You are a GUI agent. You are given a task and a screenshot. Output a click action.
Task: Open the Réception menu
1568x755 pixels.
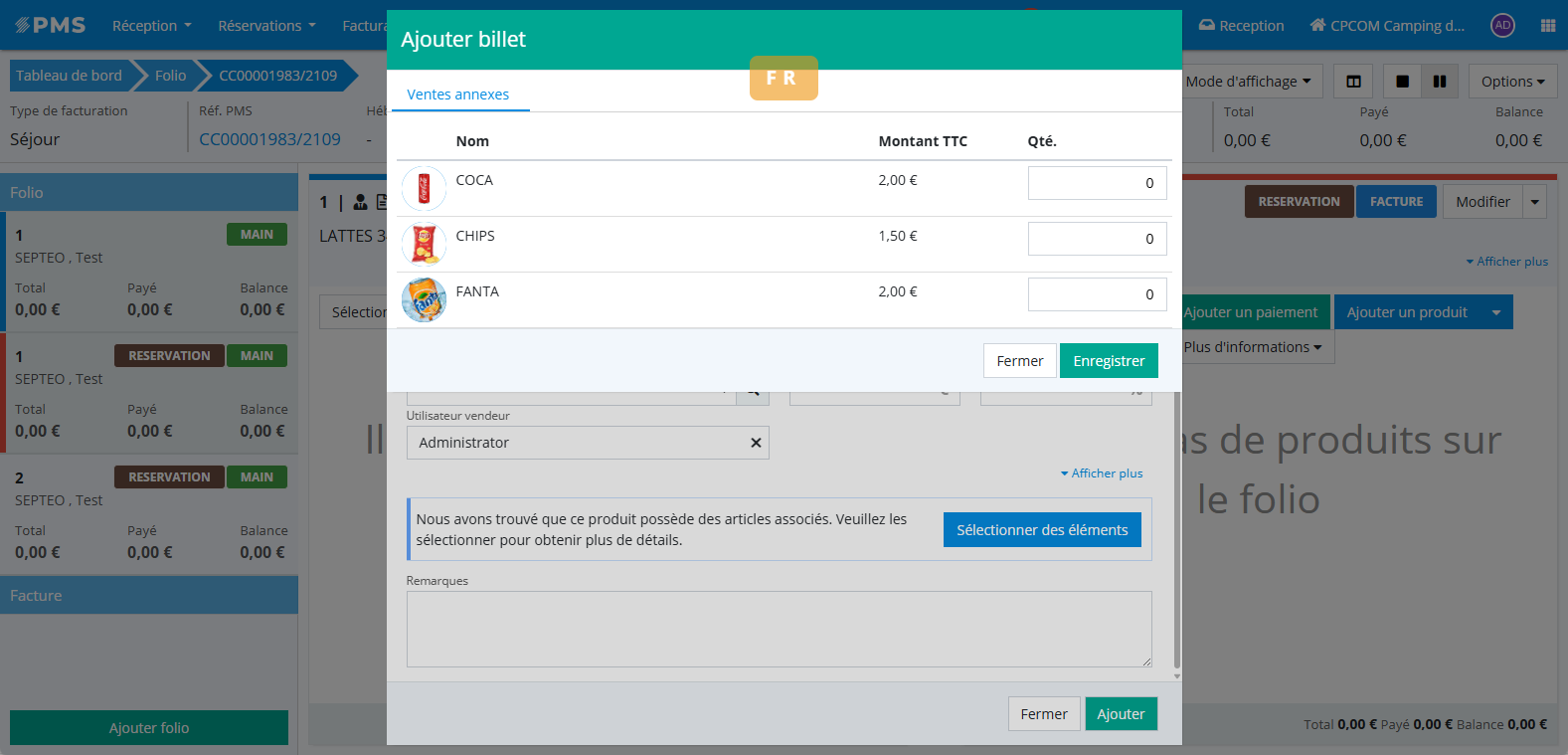click(x=151, y=26)
